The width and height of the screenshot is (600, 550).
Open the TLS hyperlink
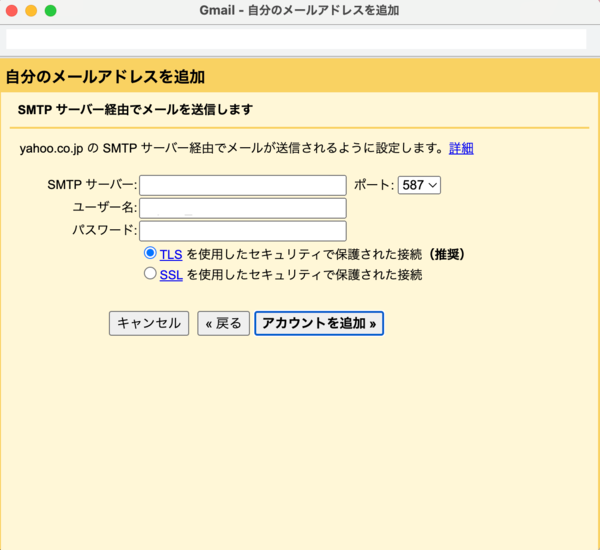click(x=171, y=255)
